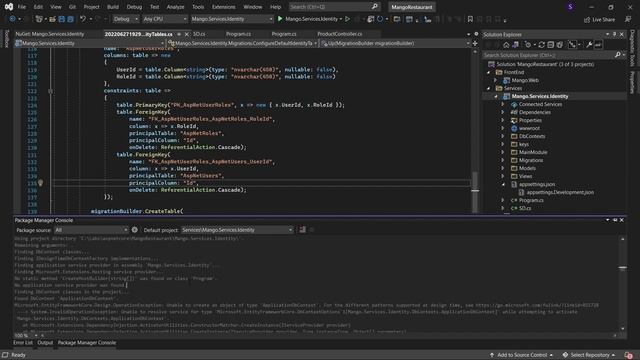Viewport: 640px width, 360px height.
Task: Clear the Package Manager Console output
Action: point(302,230)
